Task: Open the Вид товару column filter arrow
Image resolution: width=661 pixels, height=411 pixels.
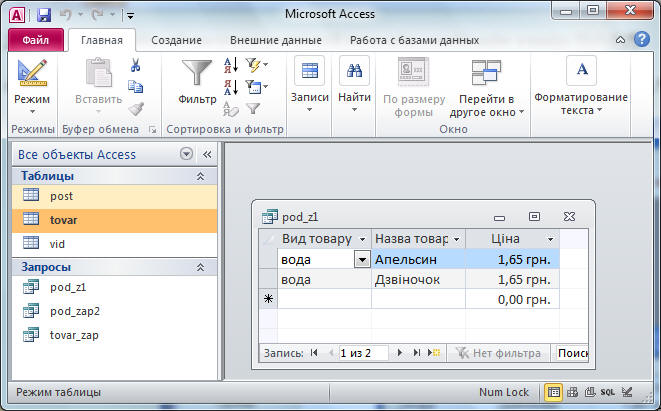Action: (x=362, y=239)
